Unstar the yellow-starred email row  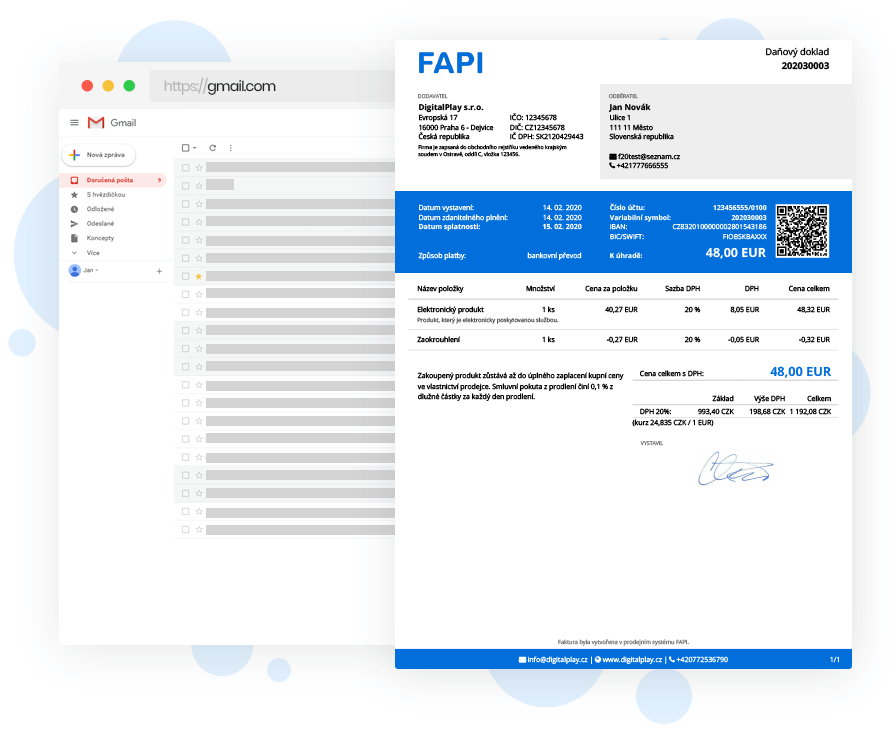199,276
